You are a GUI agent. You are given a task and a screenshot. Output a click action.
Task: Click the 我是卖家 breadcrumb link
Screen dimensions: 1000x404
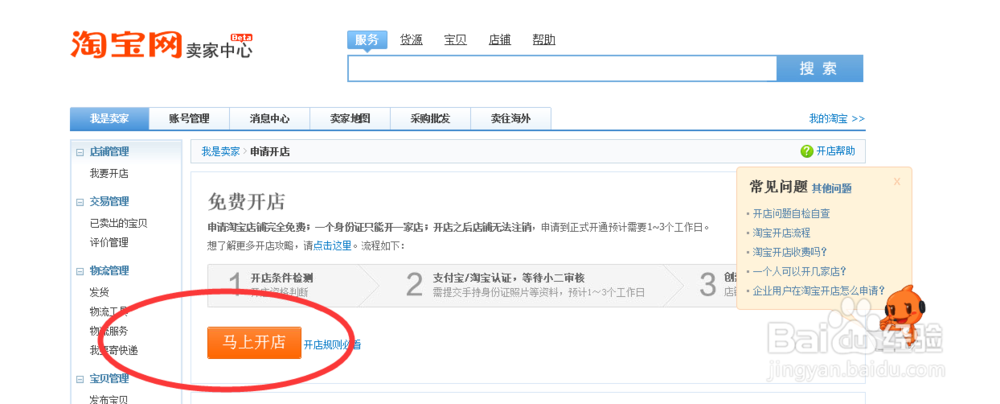(x=221, y=152)
